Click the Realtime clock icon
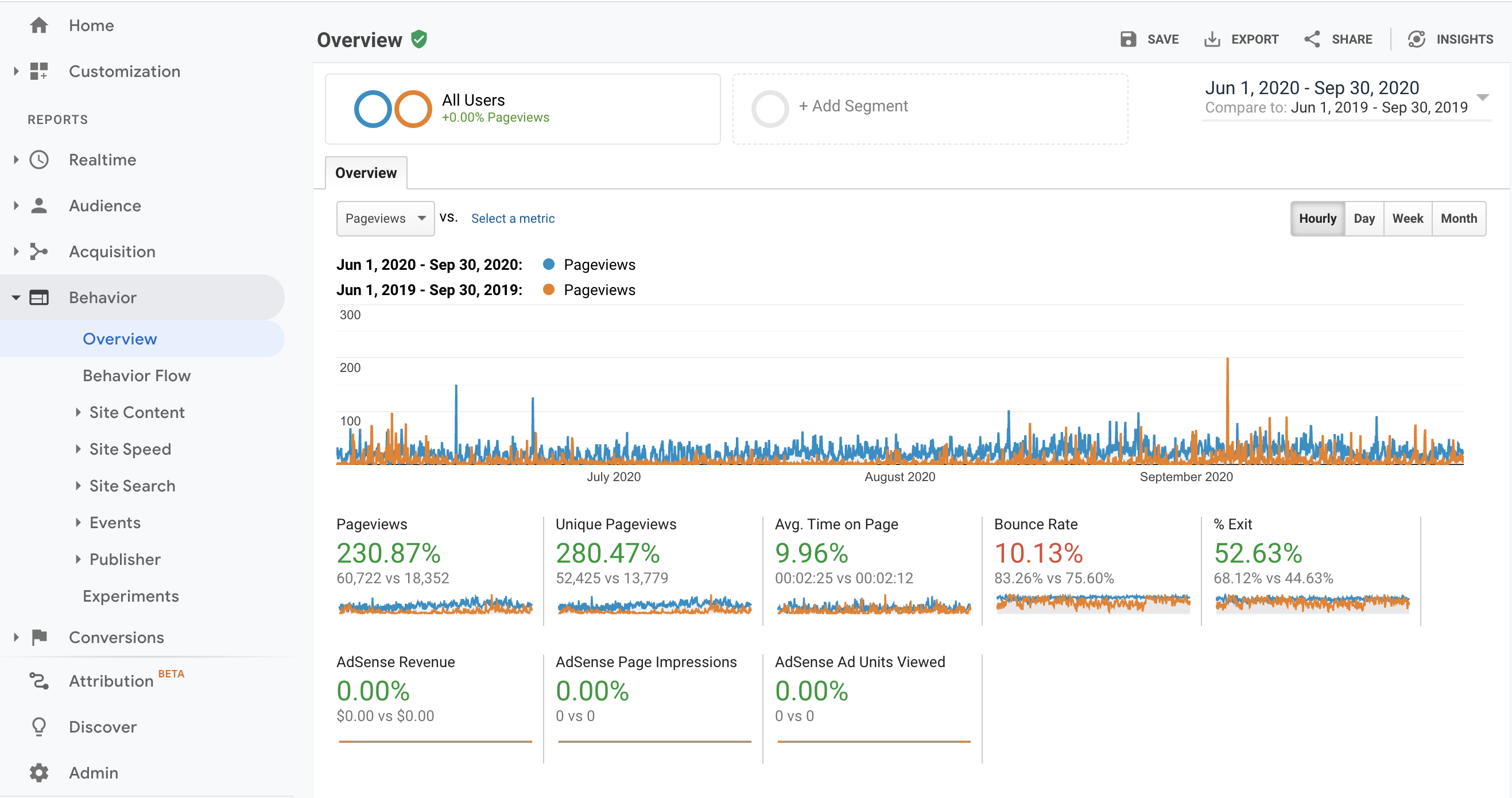1512x798 pixels. [x=38, y=160]
